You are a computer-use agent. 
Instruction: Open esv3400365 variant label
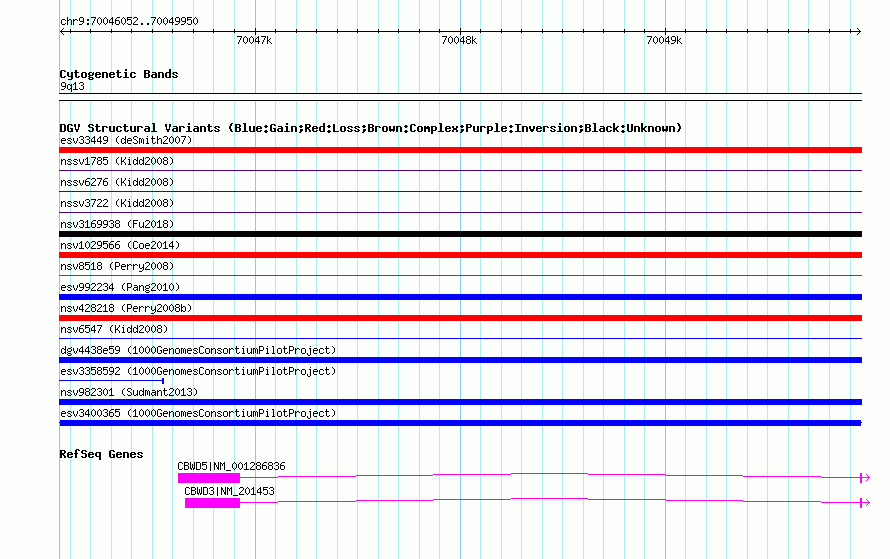tap(198, 413)
